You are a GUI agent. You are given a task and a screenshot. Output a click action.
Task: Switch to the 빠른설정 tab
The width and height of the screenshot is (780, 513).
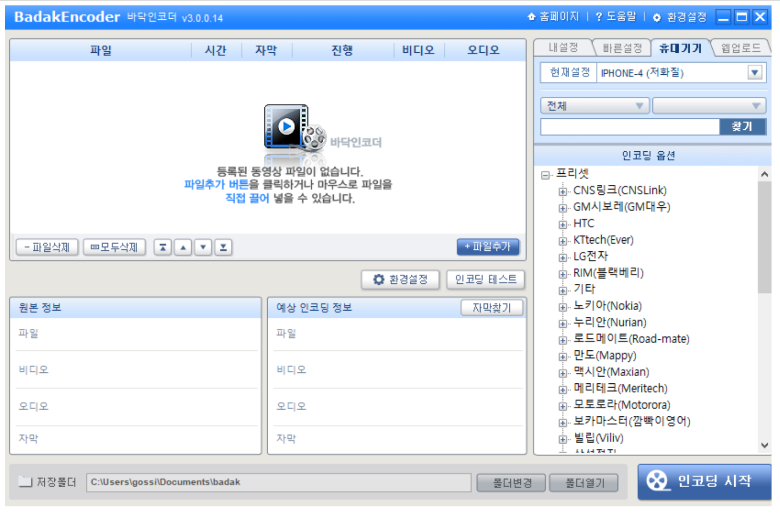(622, 48)
